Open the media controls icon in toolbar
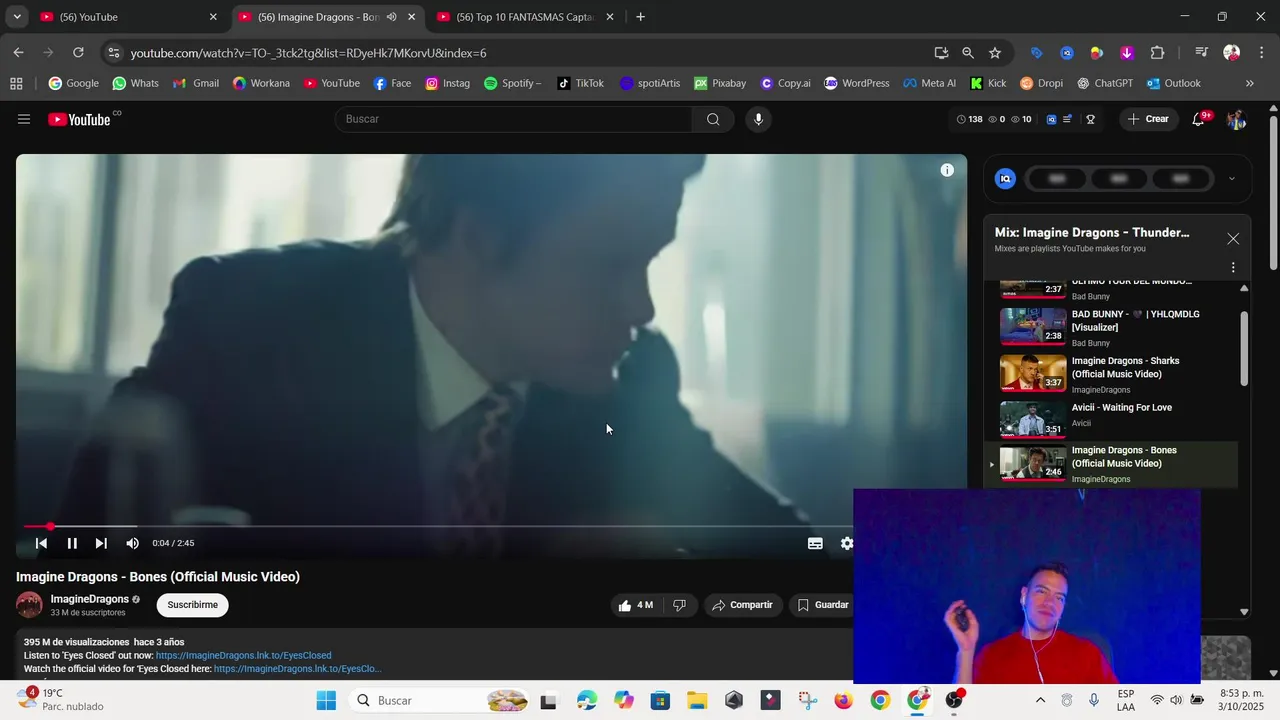This screenshot has width=1280, height=720. (x=1202, y=53)
